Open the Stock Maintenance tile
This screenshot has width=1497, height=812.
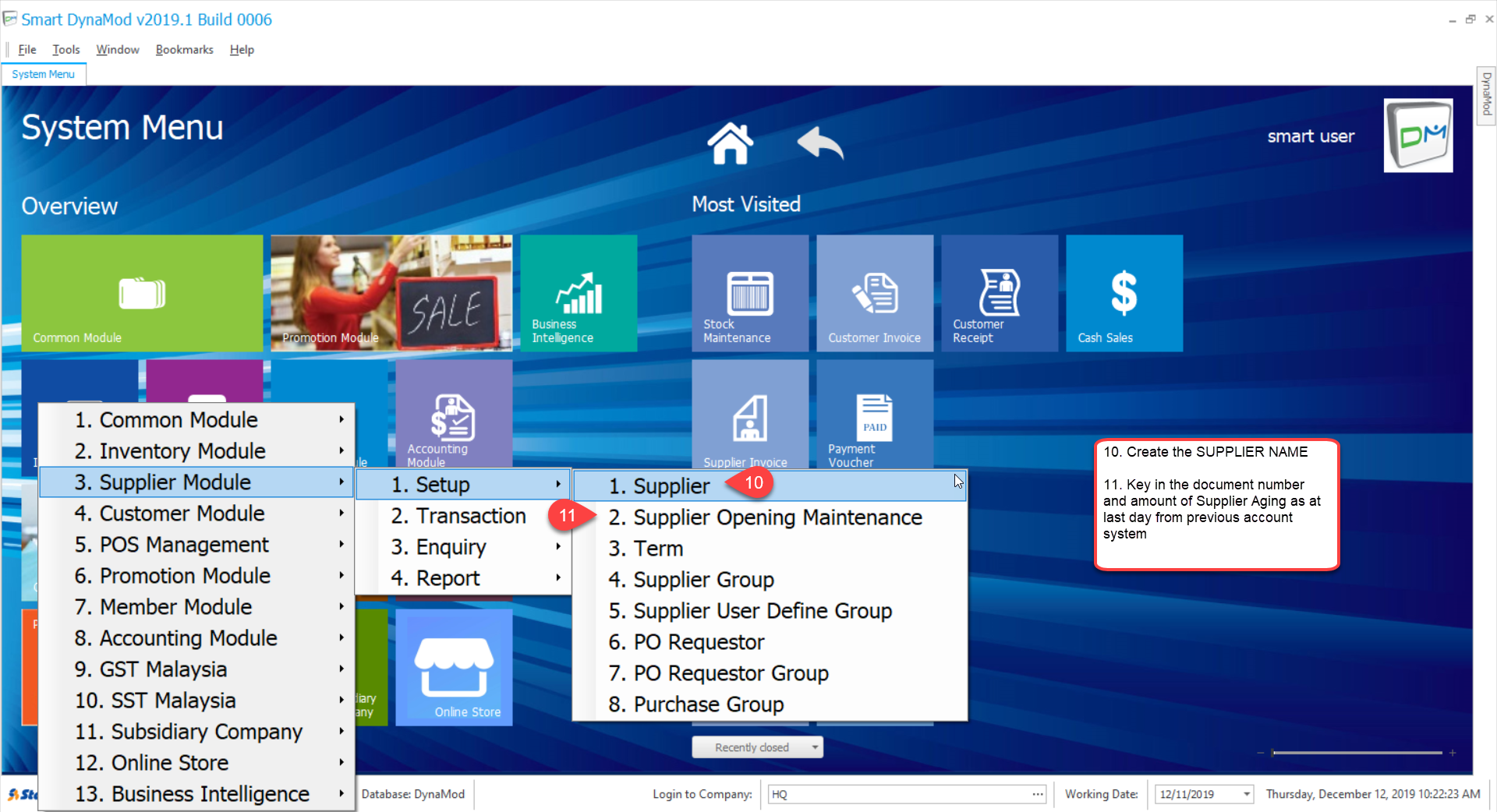coord(750,293)
